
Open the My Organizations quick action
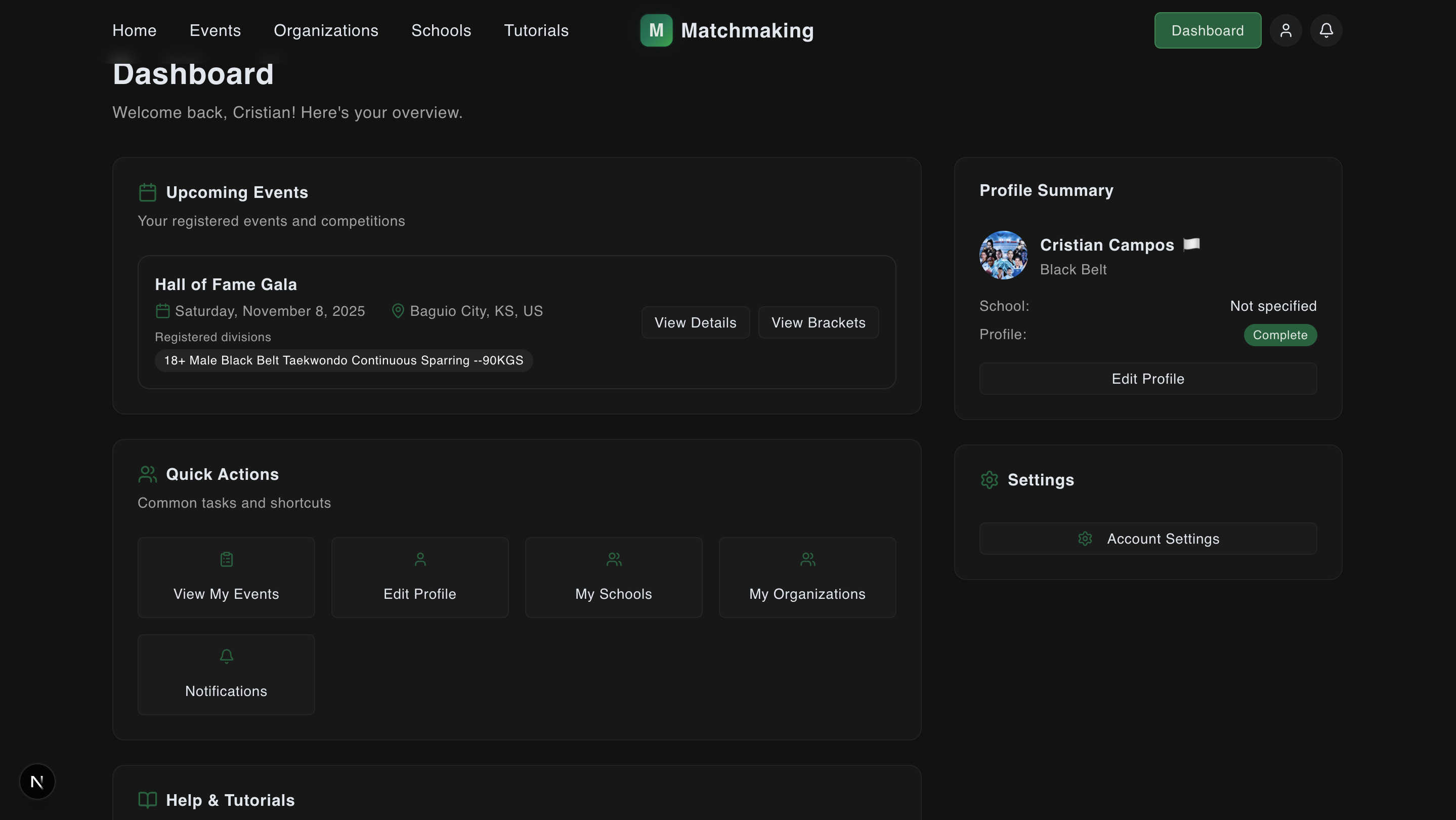tap(807, 578)
